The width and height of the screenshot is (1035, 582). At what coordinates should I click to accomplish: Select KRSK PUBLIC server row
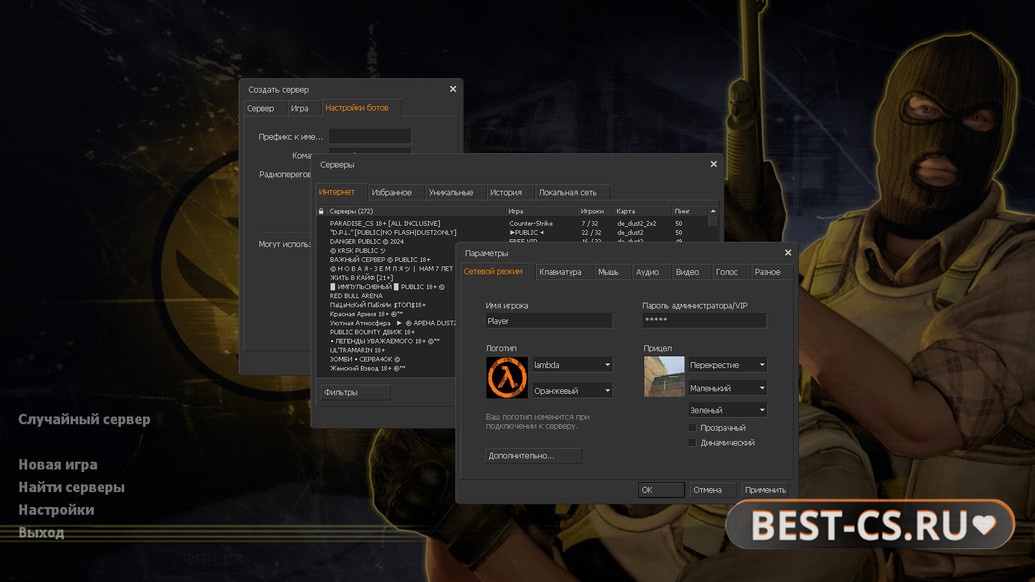pyautogui.click(x=387, y=251)
